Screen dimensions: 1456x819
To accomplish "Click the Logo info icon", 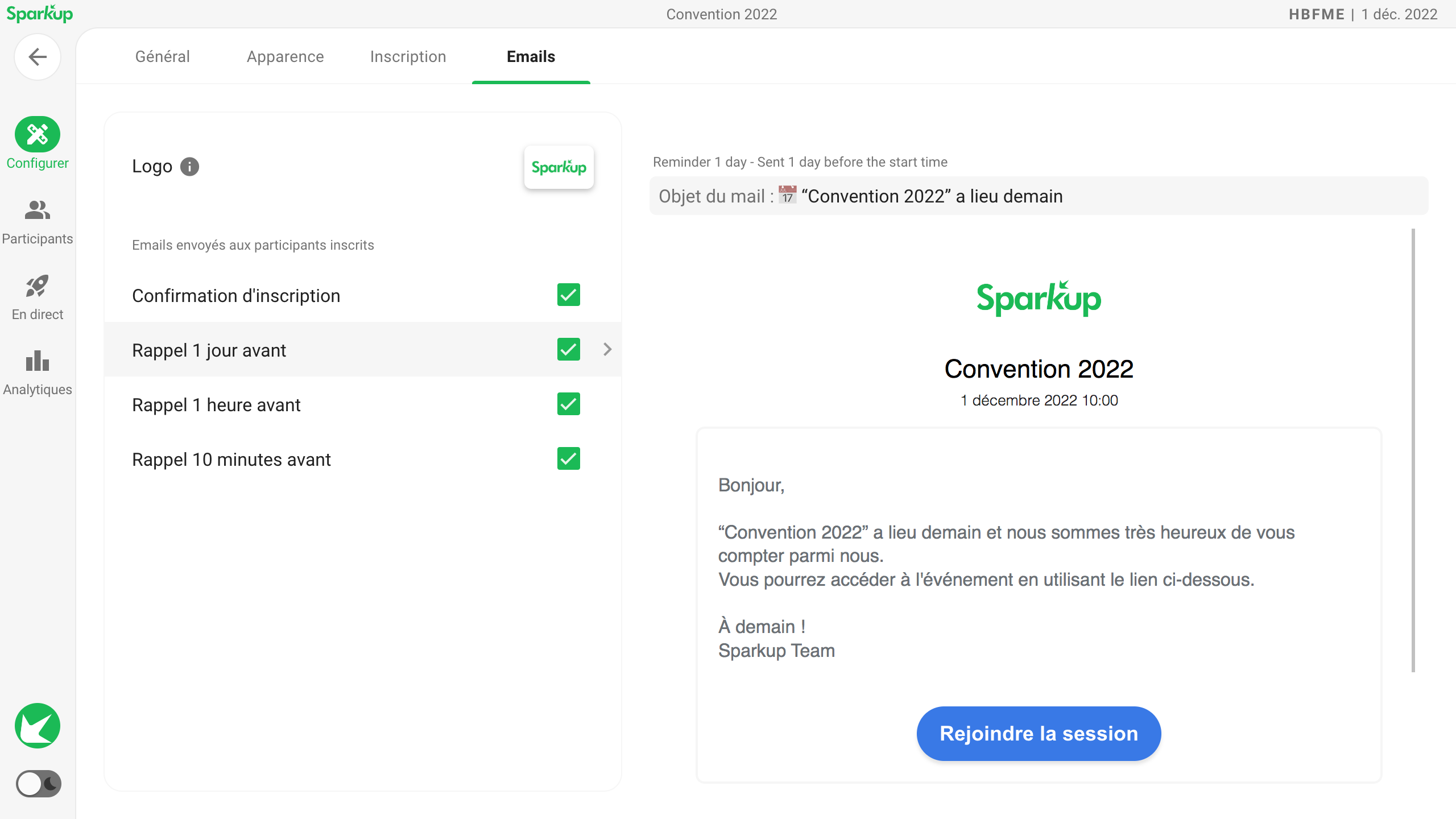I will [189, 167].
